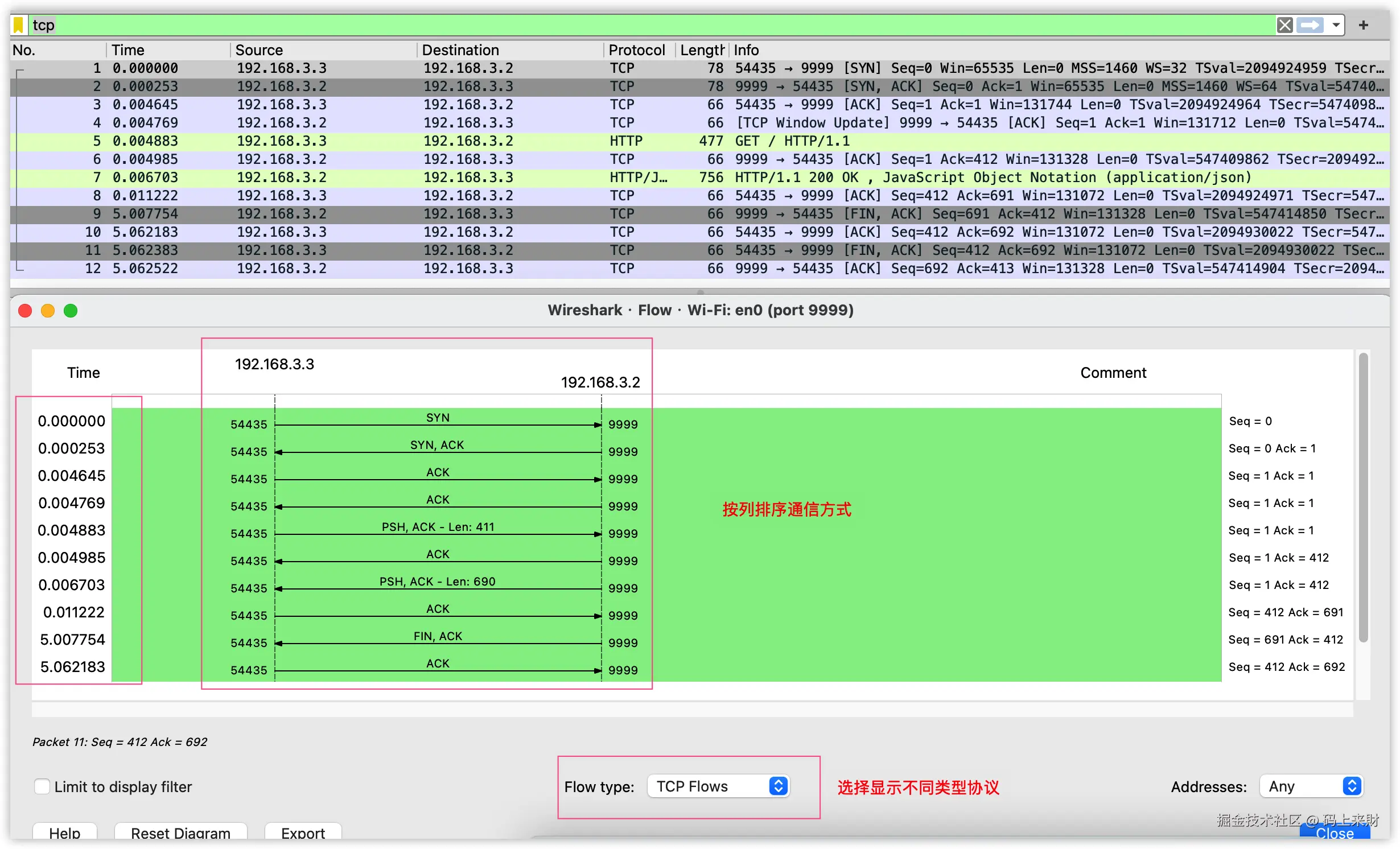Select the HTTP GET packet row number 5
Viewport: 1400px width, 849px height.
coord(398,141)
